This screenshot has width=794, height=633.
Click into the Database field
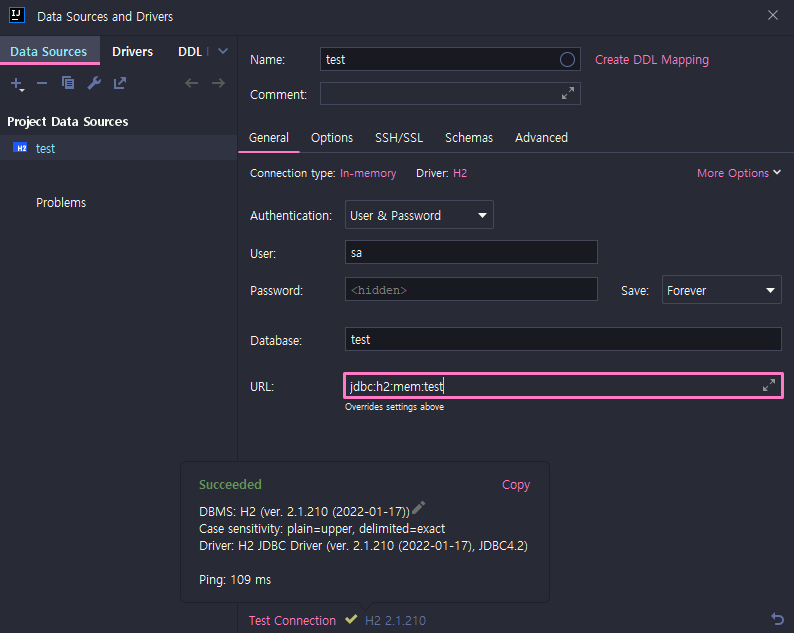(563, 339)
